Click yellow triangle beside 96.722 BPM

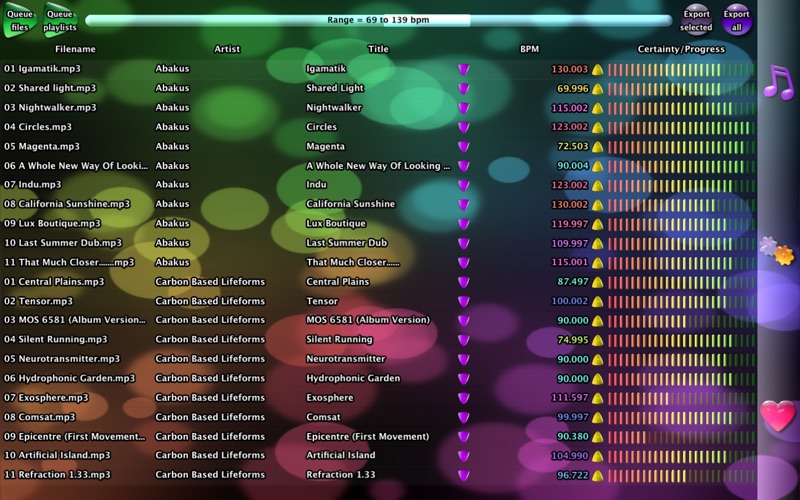click(597, 476)
